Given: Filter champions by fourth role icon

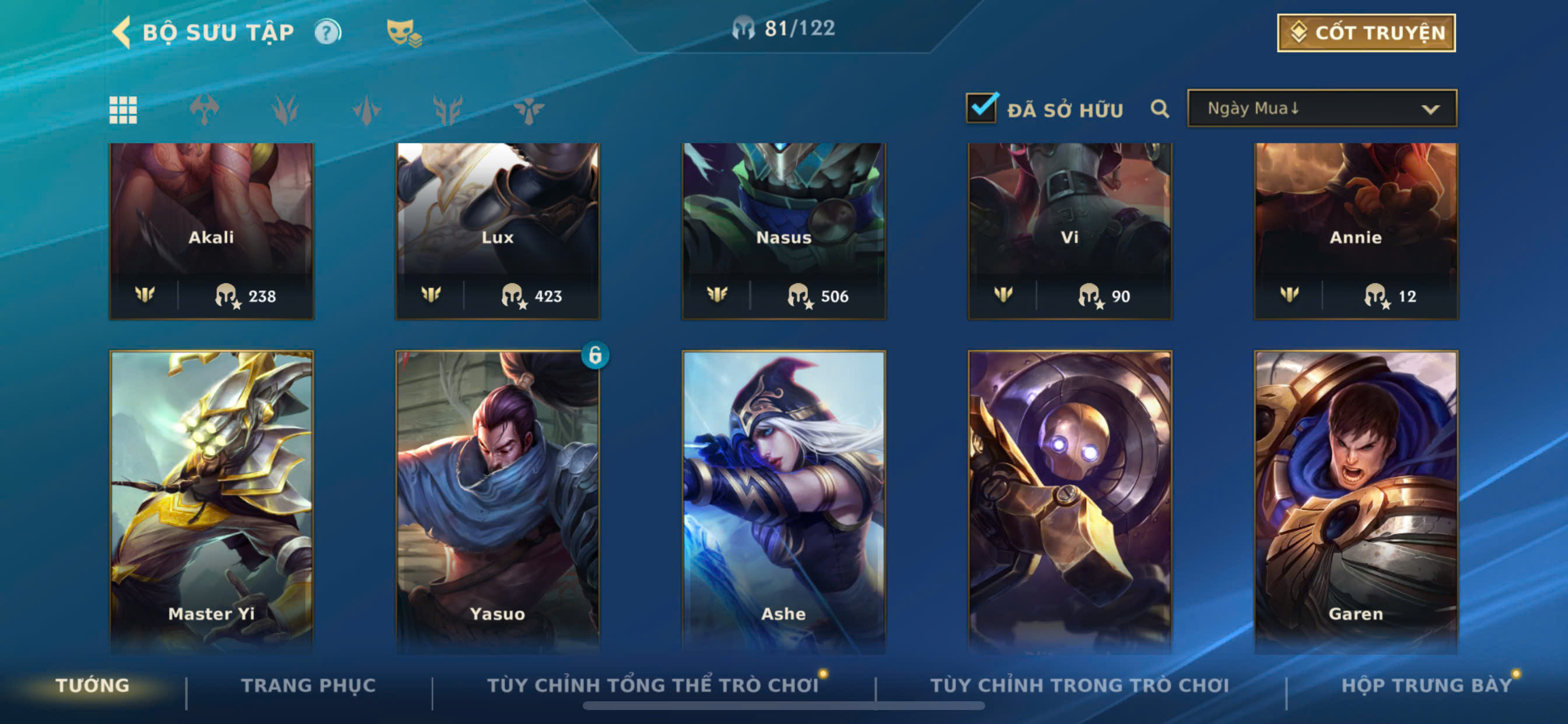Looking at the screenshot, I should click(x=448, y=110).
